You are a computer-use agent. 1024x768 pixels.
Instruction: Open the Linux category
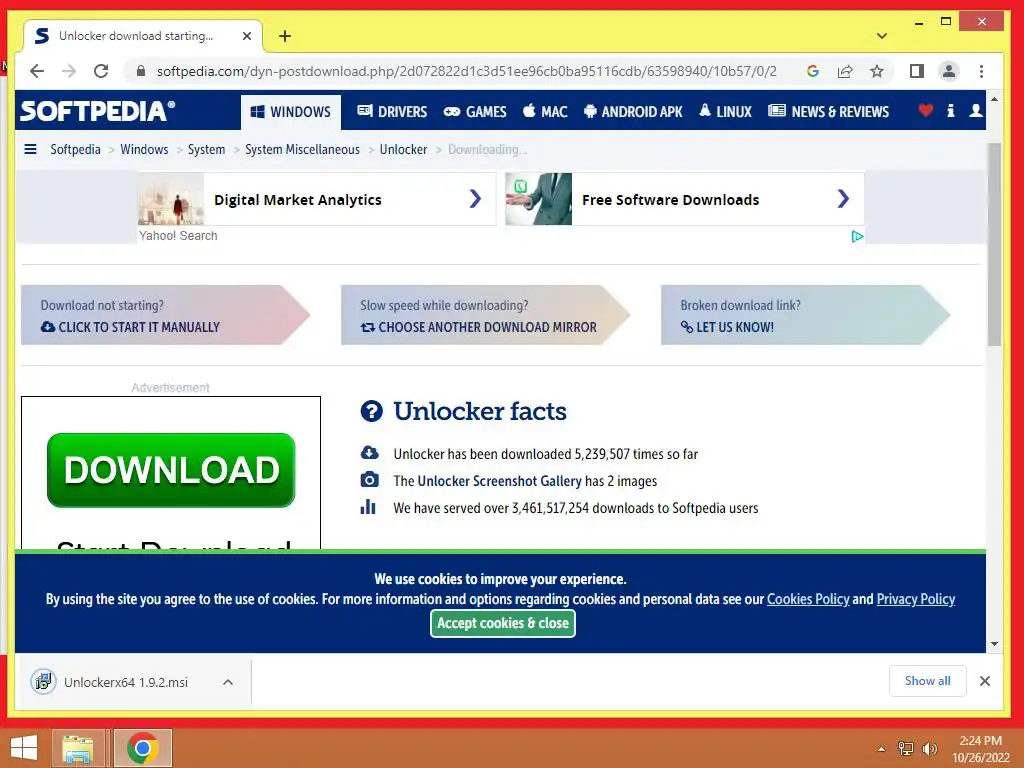coord(726,112)
